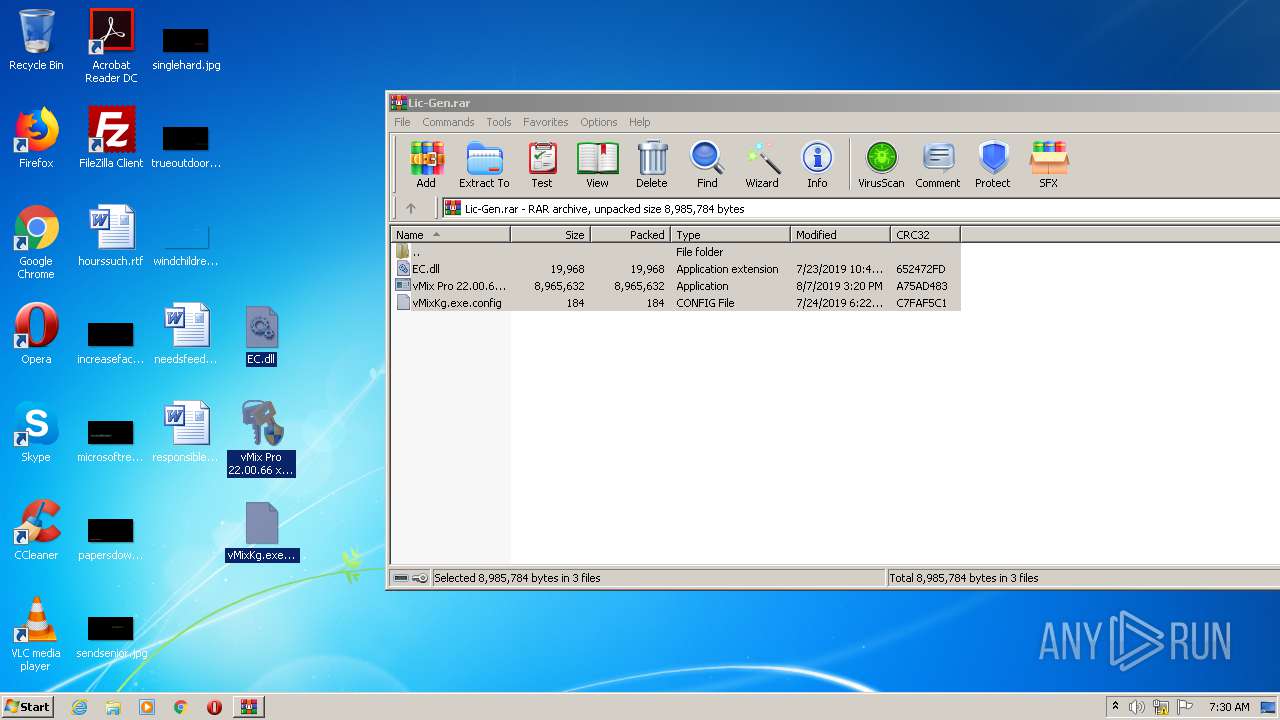Show hidden tray icons arrow

click(1115, 707)
